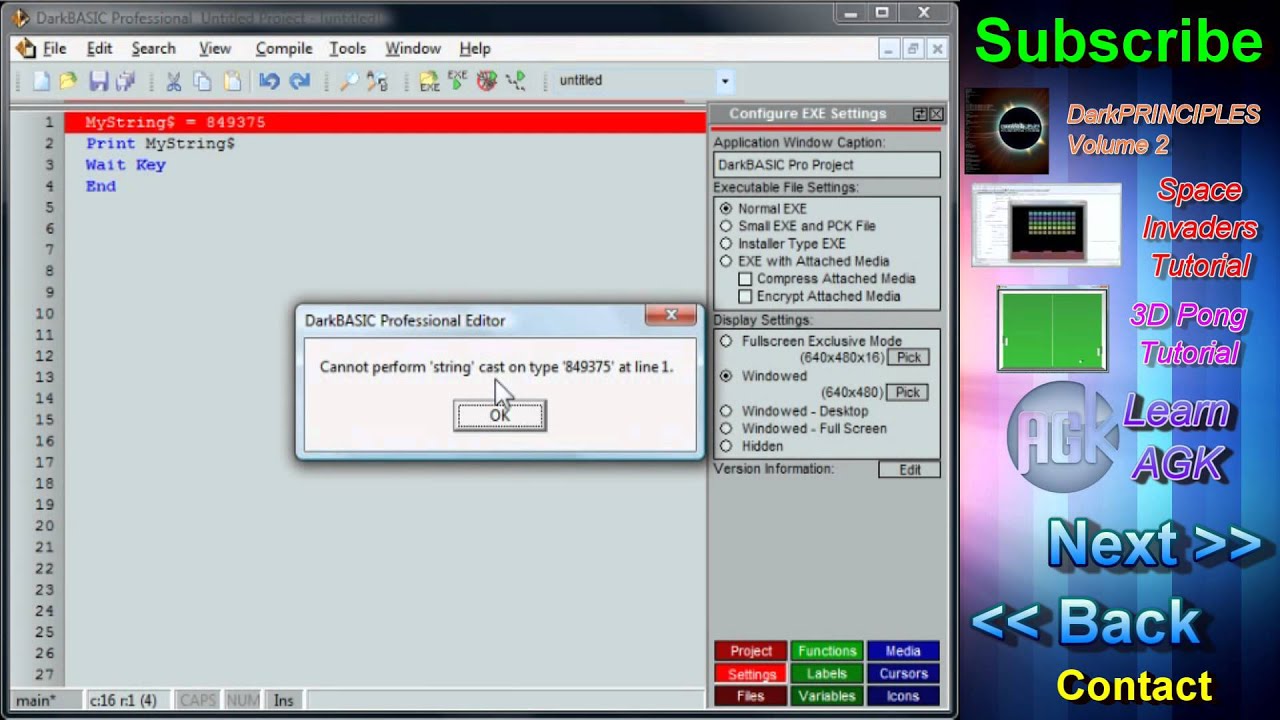The height and width of the screenshot is (720, 1280).
Task: Expand the untitled project dropdown
Action: (x=725, y=81)
